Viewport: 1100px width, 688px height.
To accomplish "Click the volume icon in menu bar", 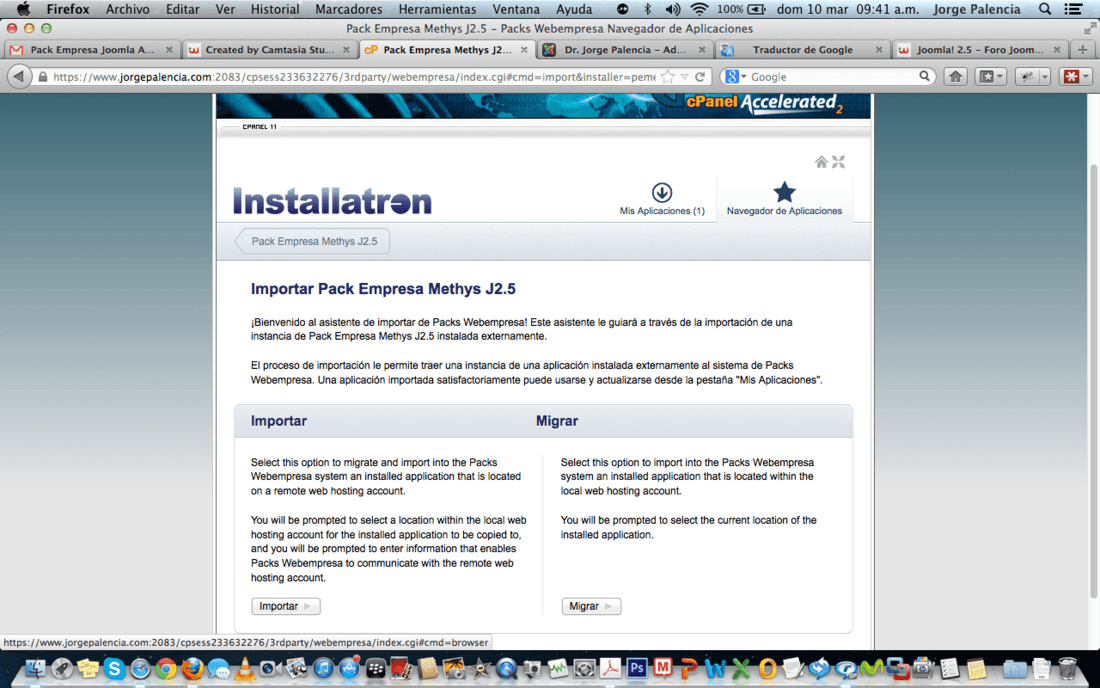I will [672, 9].
